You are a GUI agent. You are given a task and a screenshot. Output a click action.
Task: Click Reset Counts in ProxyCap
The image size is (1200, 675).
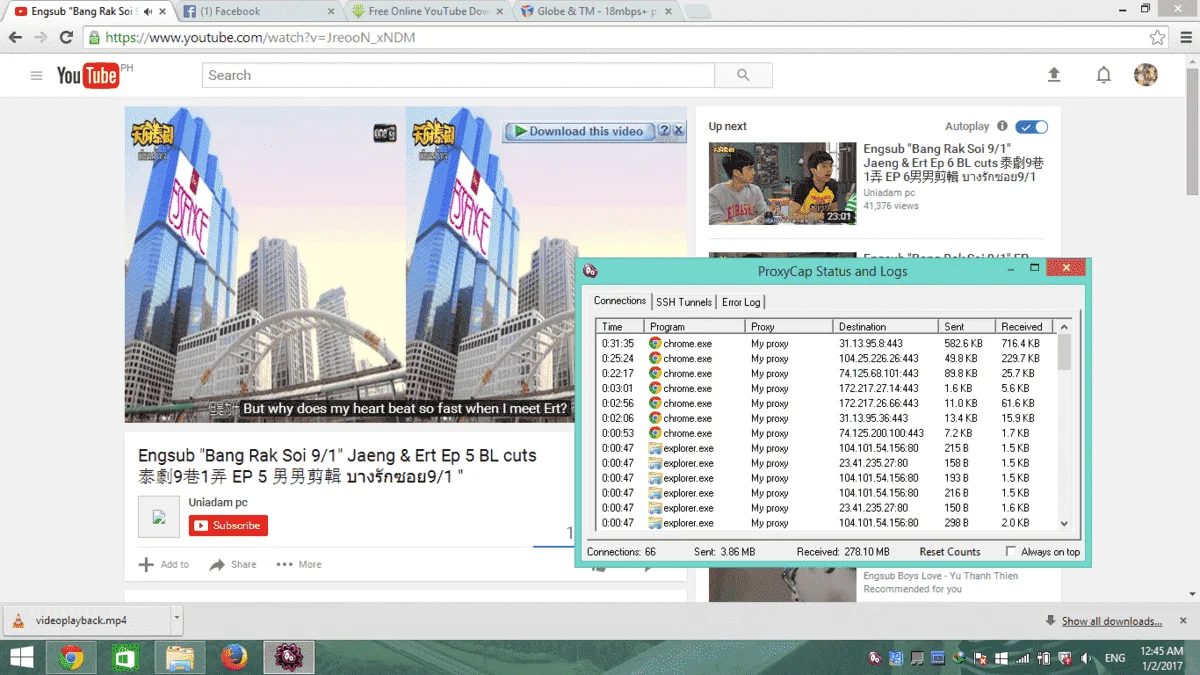pos(950,552)
